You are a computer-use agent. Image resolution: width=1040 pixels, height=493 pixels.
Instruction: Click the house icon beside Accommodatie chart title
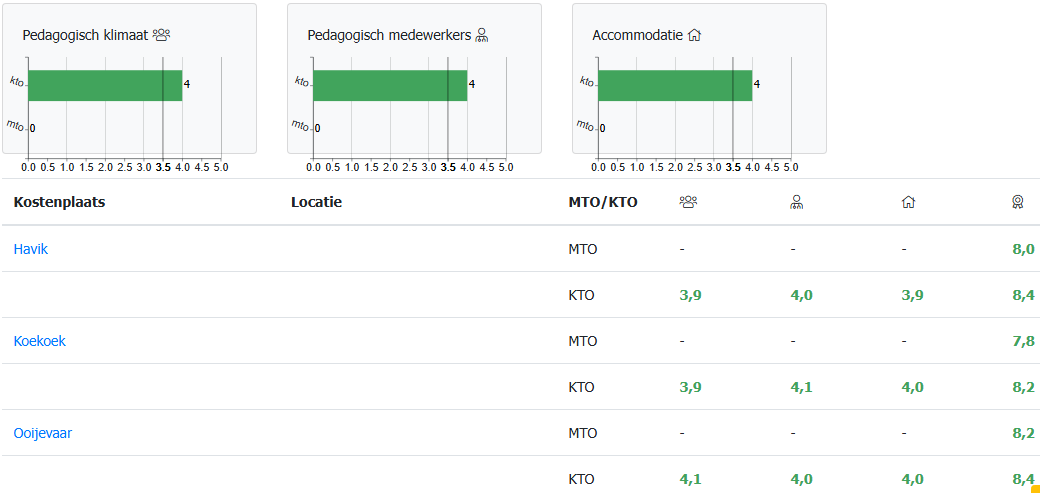(695, 35)
